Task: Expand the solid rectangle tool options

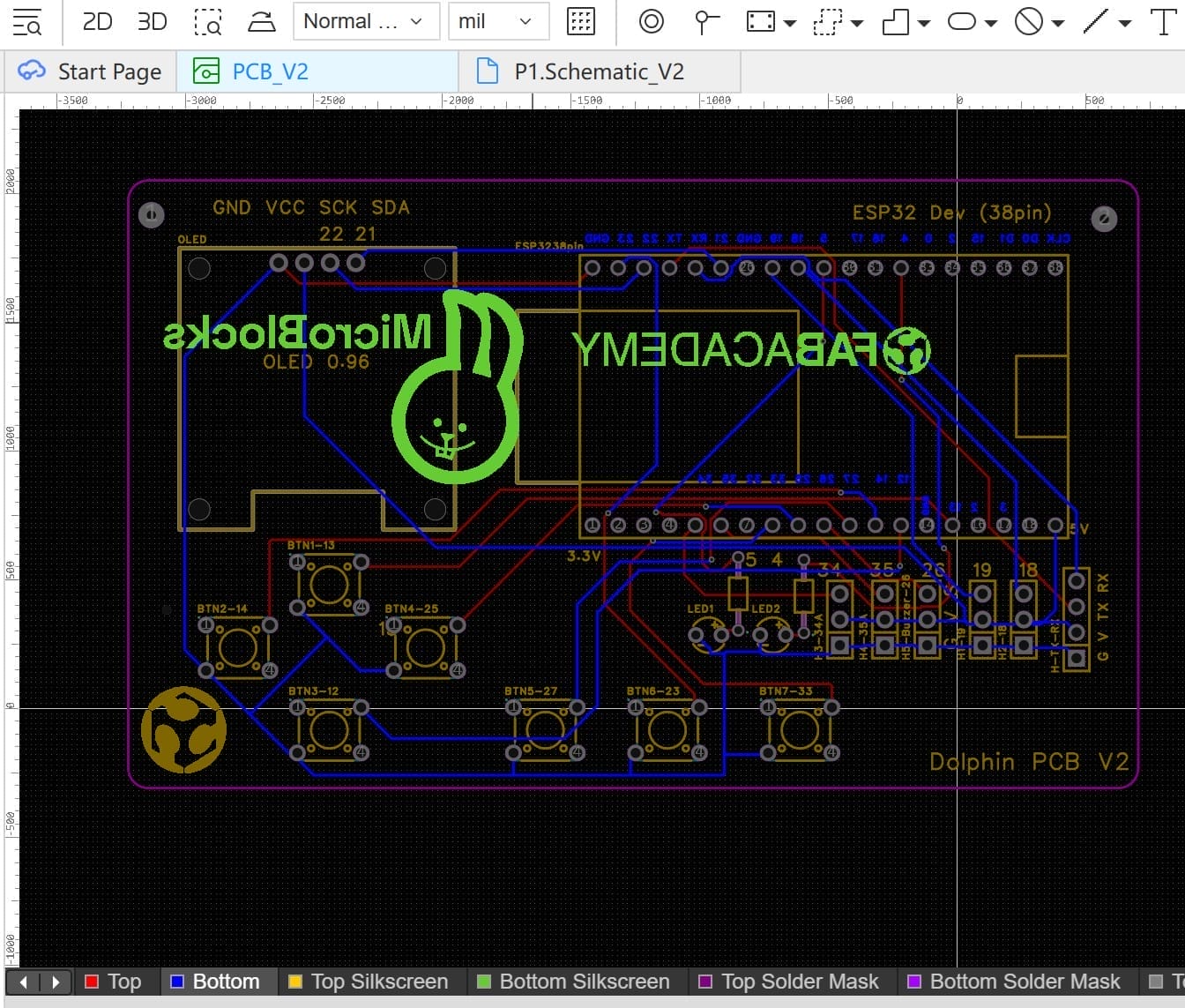Action: coord(790,23)
